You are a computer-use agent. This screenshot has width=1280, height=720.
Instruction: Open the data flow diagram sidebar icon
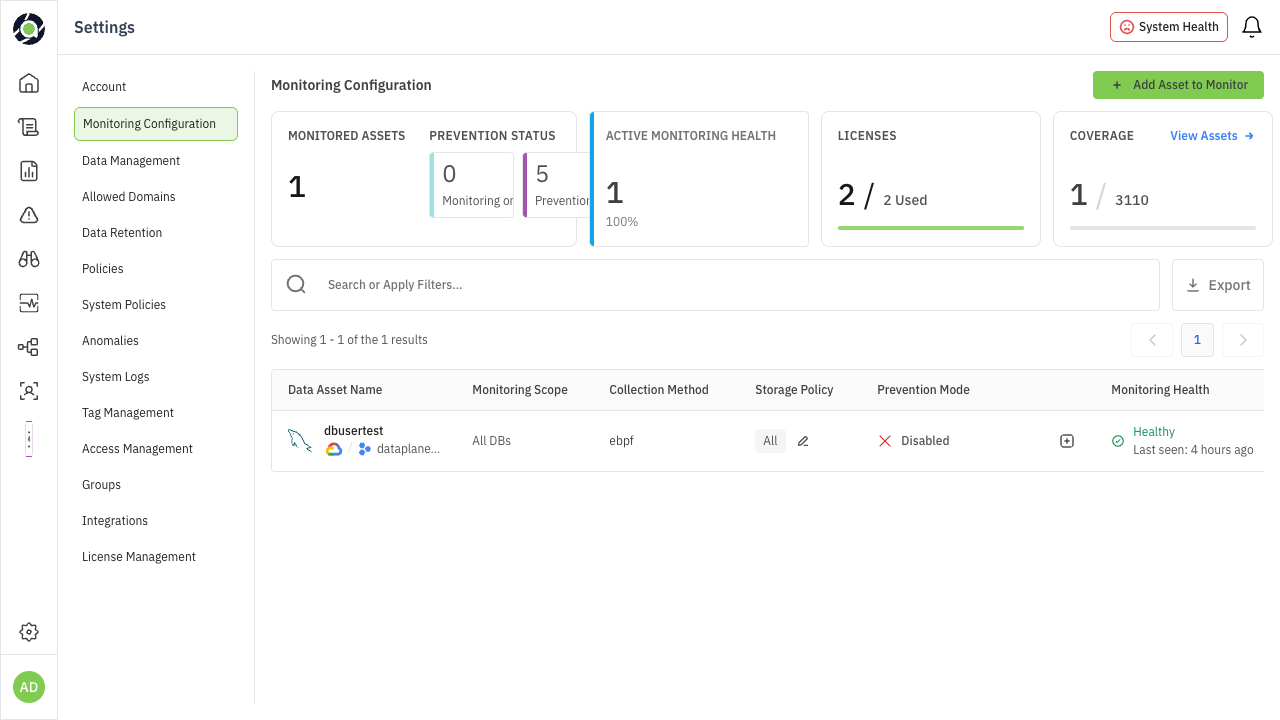point(29,347)
